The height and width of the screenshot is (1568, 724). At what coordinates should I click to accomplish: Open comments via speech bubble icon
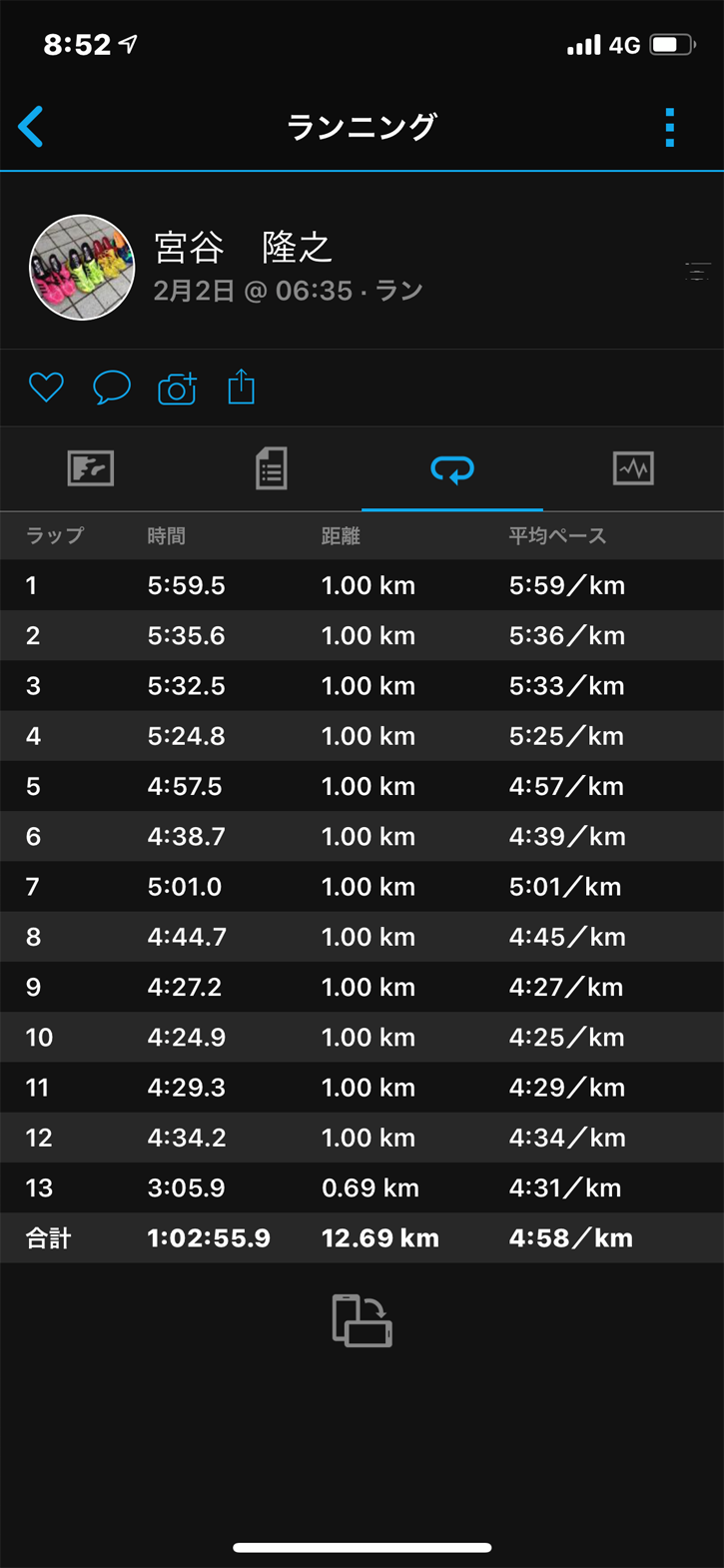pyautogui.click(x=112, y=387)
